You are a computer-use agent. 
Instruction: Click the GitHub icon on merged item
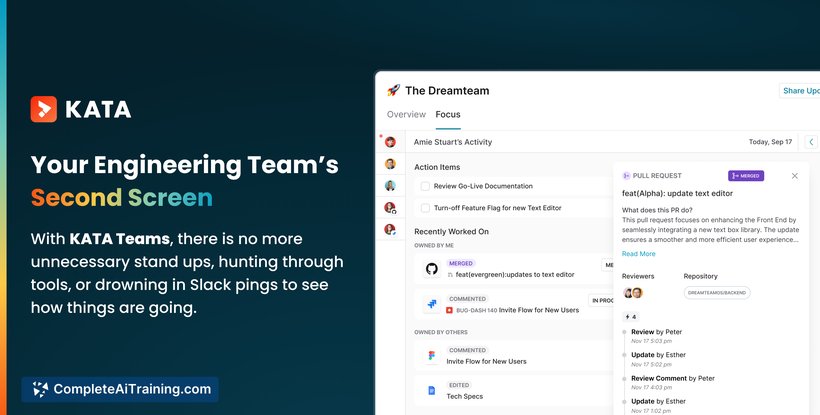[431, 269]
